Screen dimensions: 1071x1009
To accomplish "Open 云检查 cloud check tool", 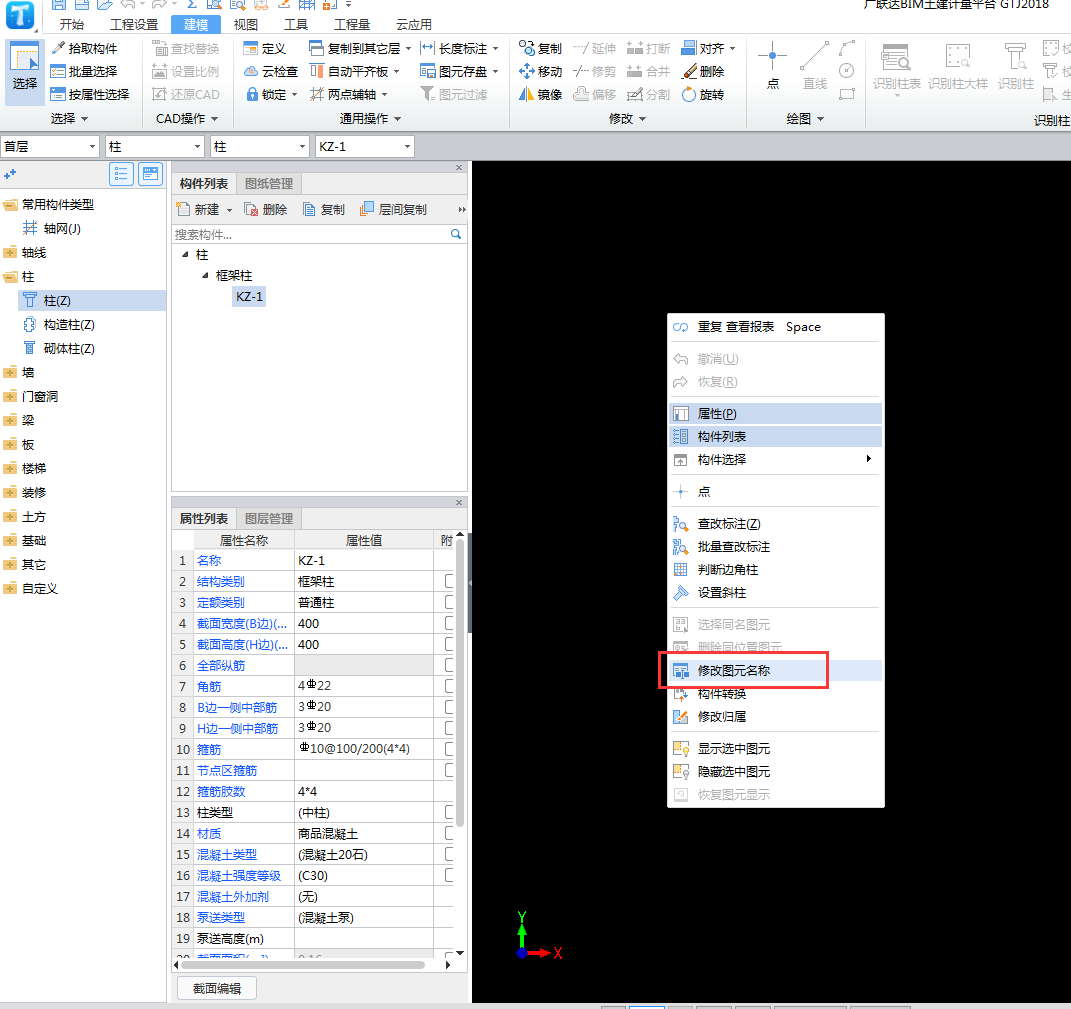I will point(271,72).
